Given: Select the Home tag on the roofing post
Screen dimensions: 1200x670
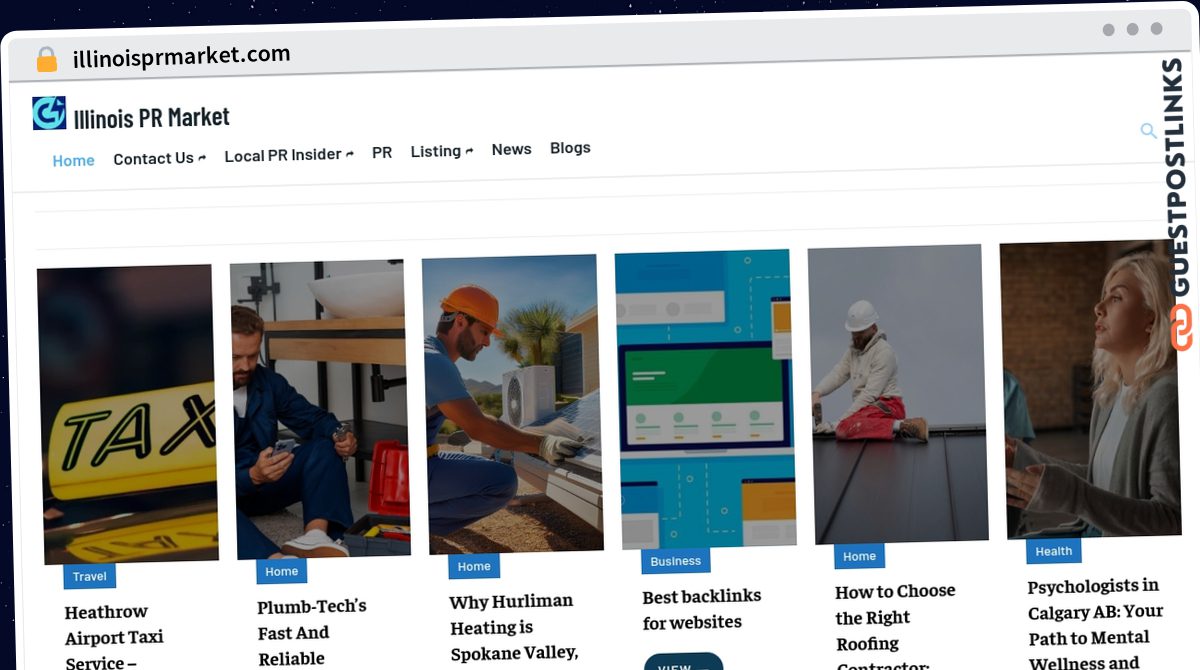Looking at the screenshot, I should pos(859,556).
